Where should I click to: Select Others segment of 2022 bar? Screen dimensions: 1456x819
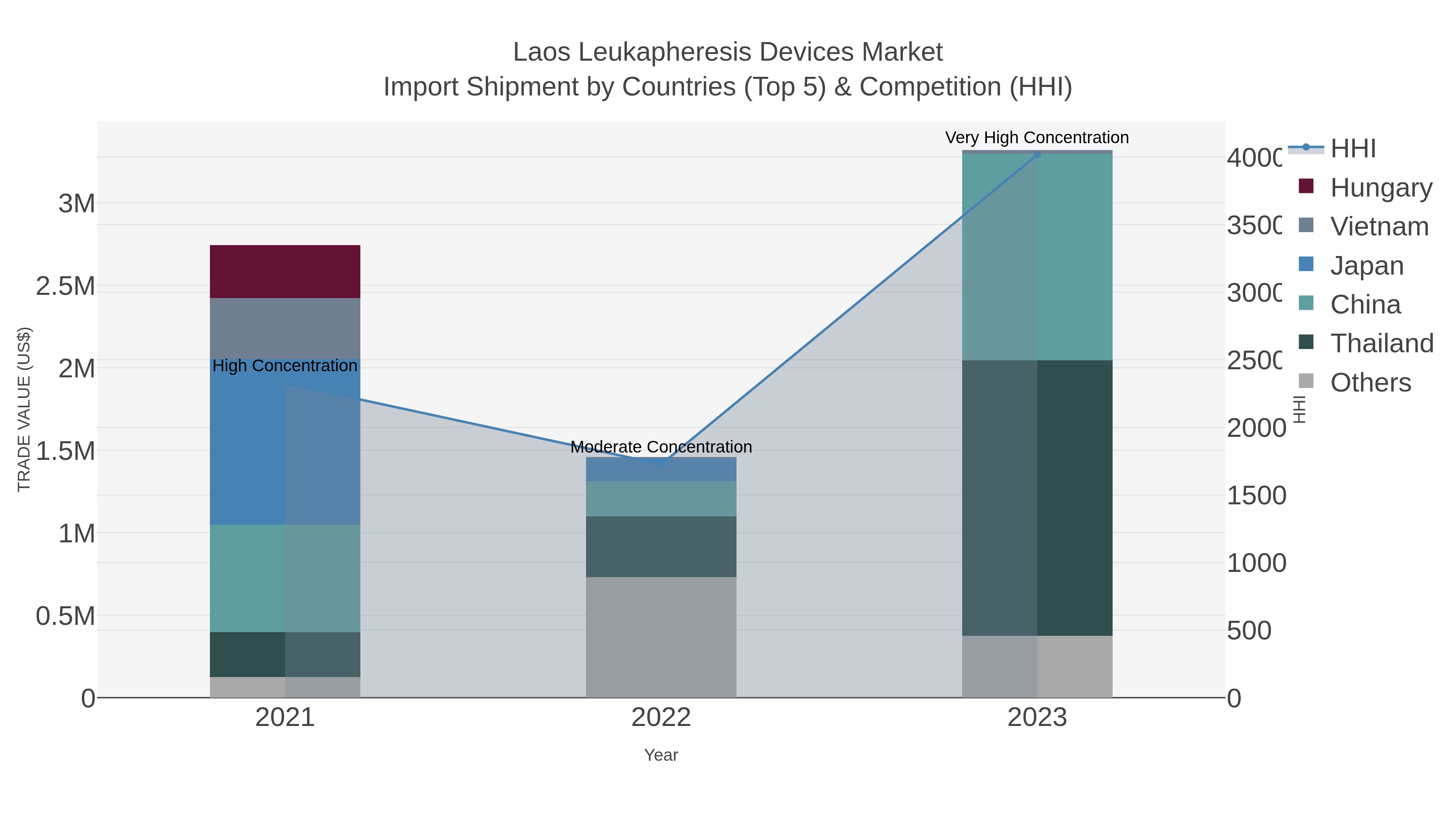[661, 637]
